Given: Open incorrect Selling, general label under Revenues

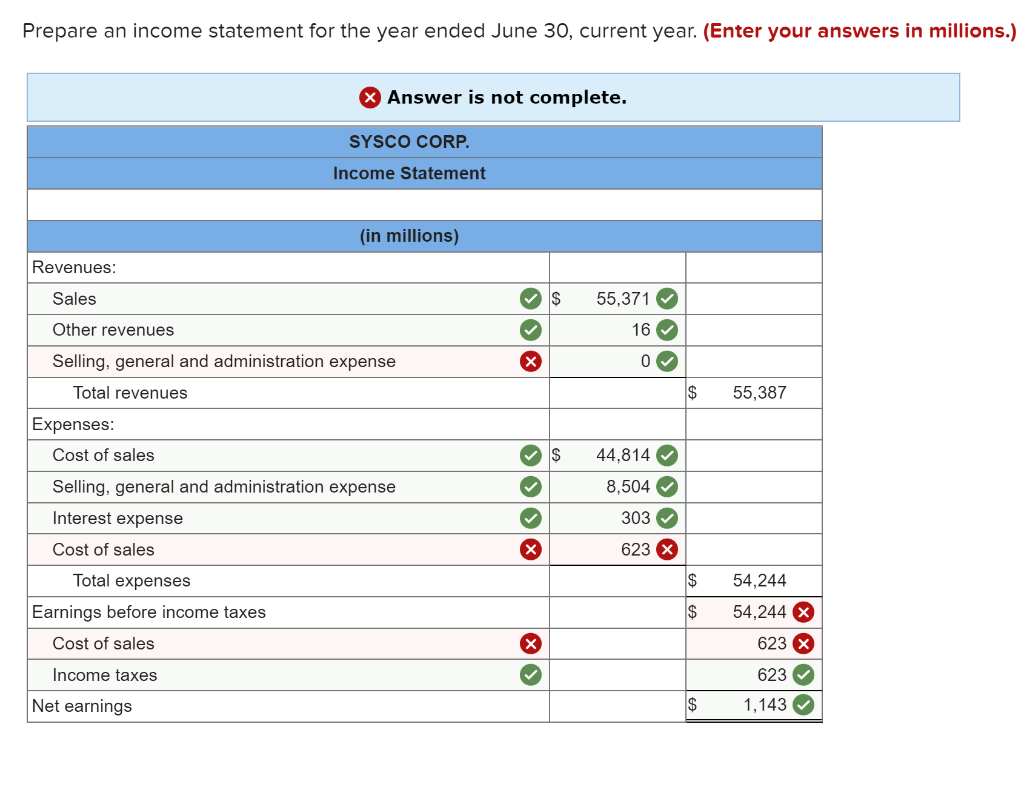Looking at the screenshot, I should point(288,361).
